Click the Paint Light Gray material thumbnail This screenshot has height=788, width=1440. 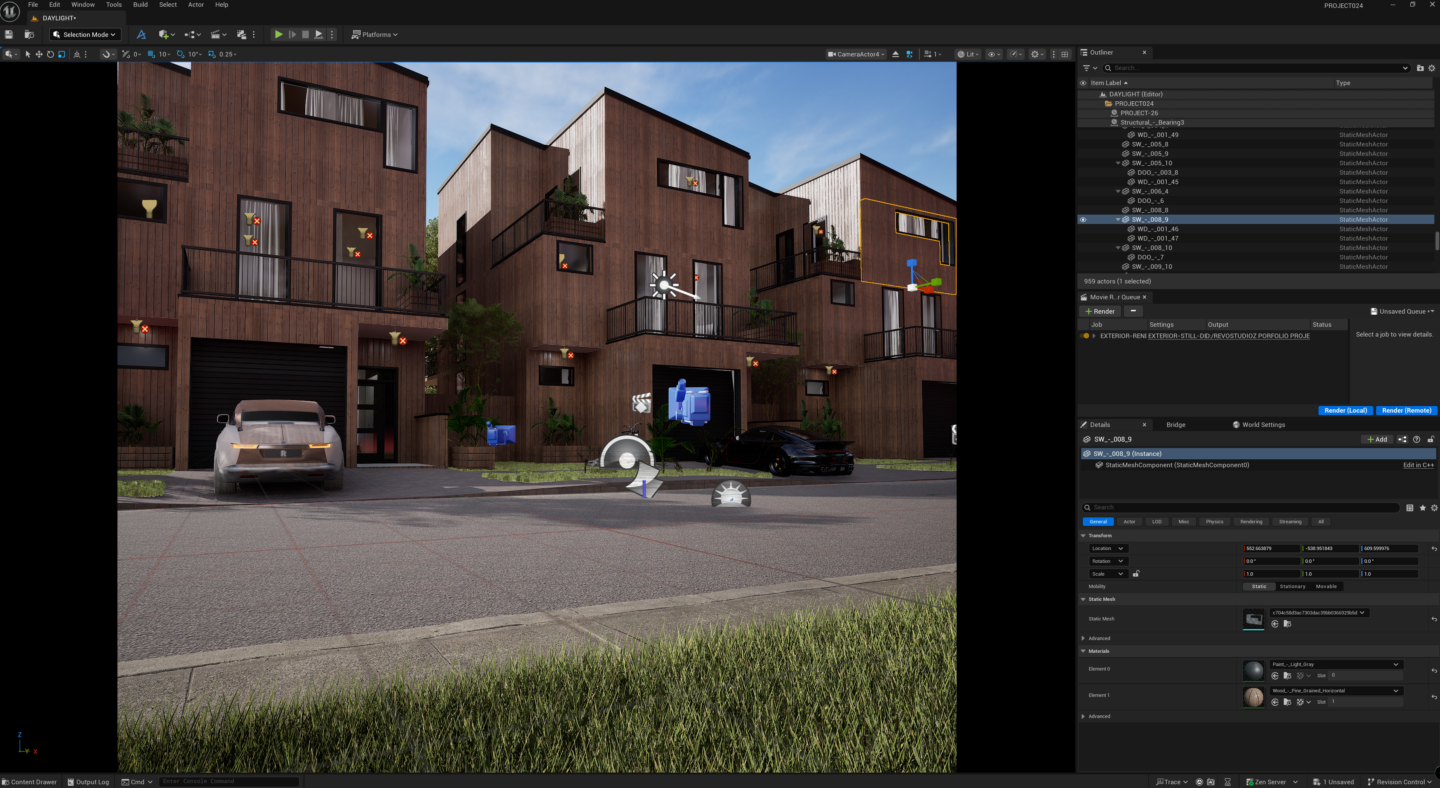1253,670
